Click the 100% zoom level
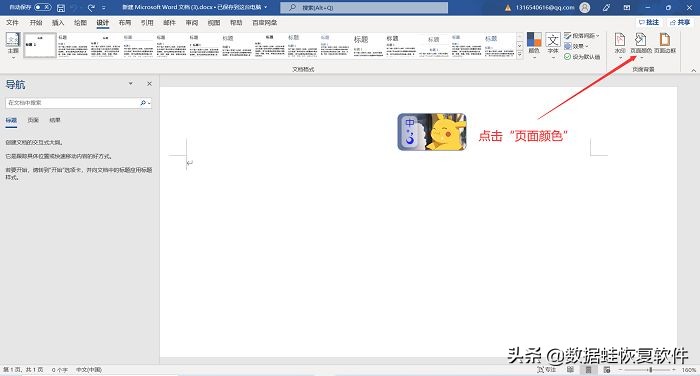The image size is (700, 376). [689, 370]
